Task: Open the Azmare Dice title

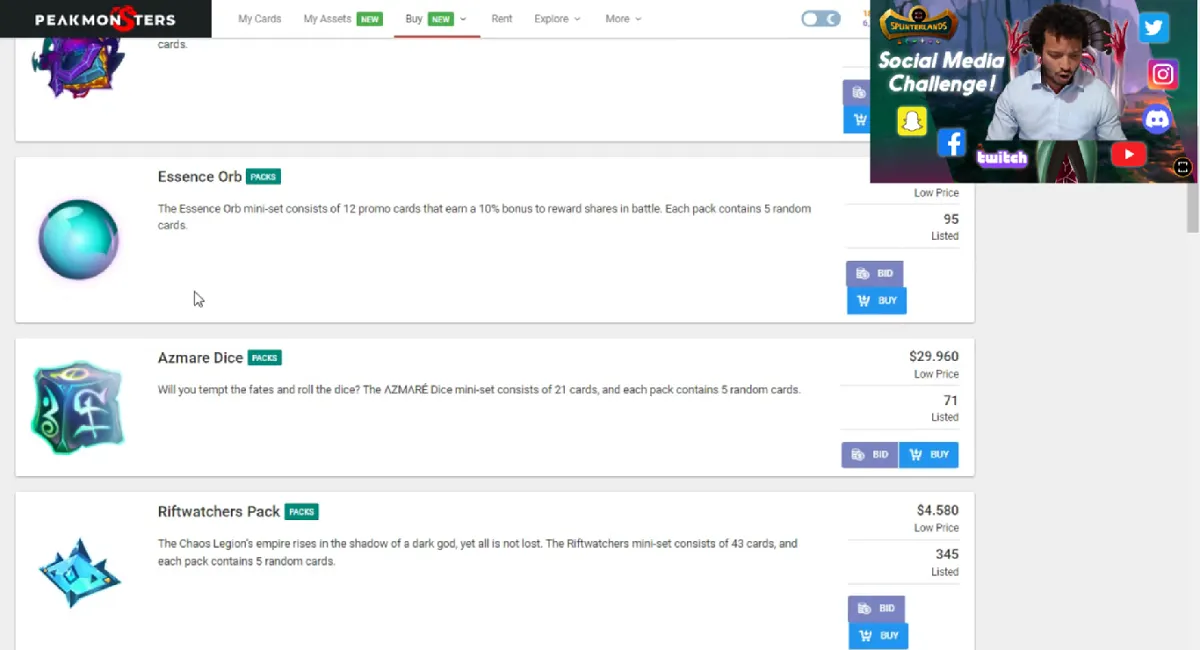Action: [x=200, y=357]
